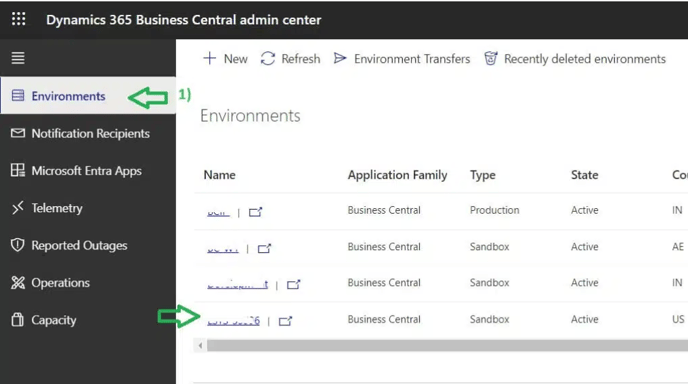Screen dimensions: 688x384
Task: Open the app launcher grid icon
Action: point(18,19)
